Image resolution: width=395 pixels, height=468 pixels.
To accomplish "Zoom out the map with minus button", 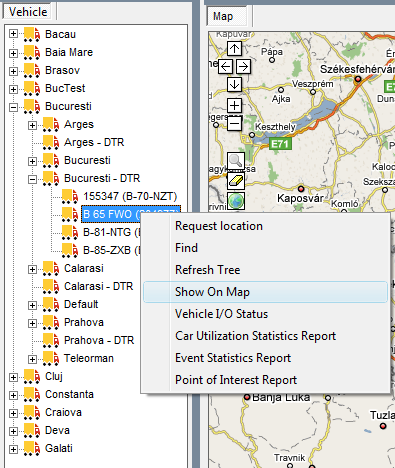I will pyautogui.click(x=234, y=124).
